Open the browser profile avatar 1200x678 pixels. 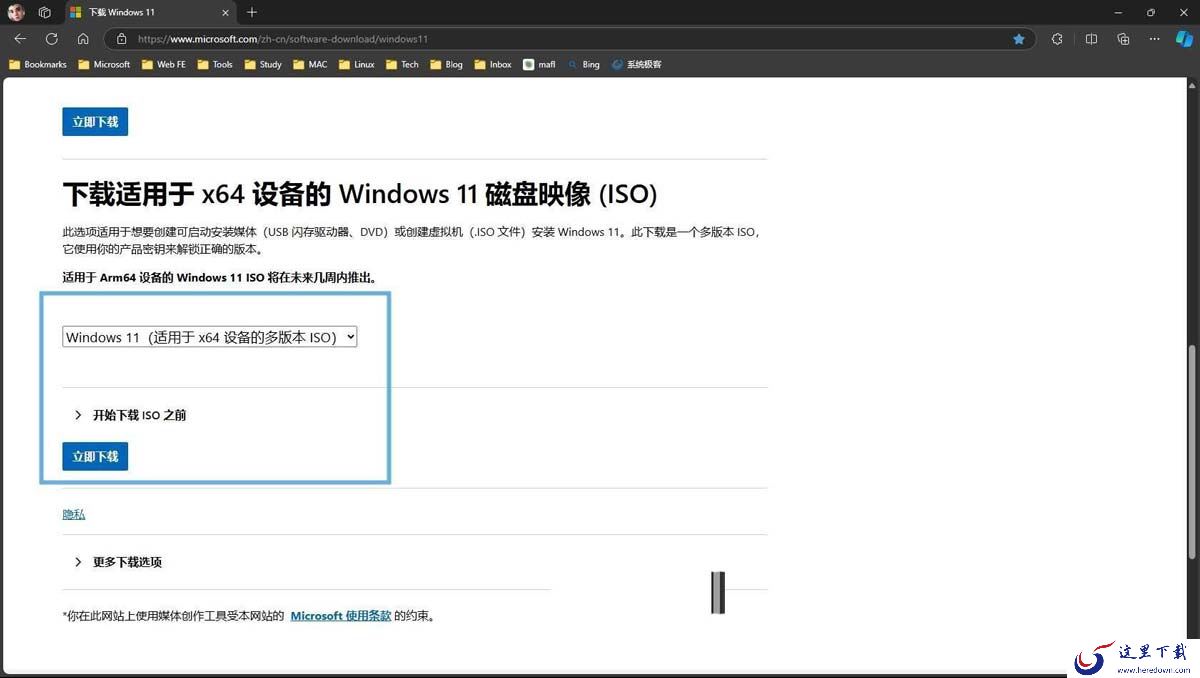[16, 12]
